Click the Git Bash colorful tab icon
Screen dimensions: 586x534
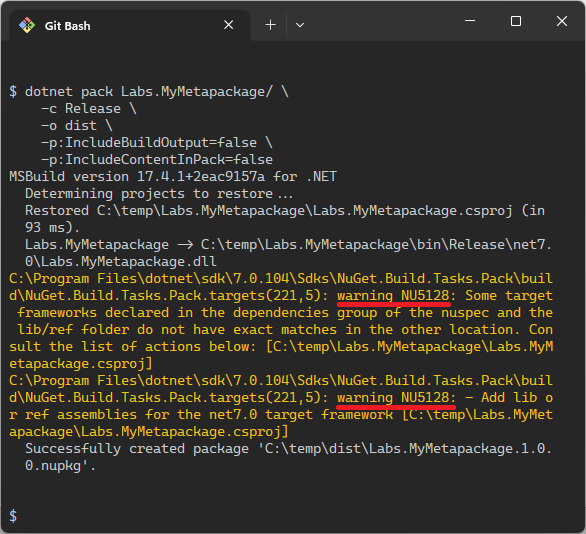point(27,25)
